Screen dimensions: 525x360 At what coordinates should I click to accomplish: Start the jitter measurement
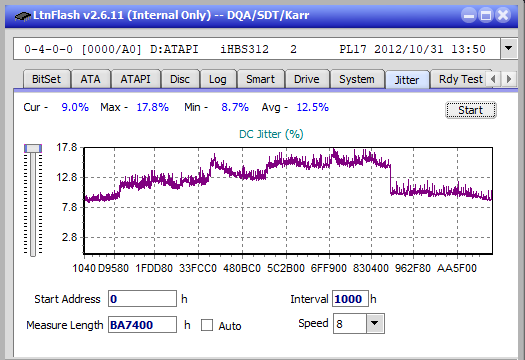click(471, 110)
